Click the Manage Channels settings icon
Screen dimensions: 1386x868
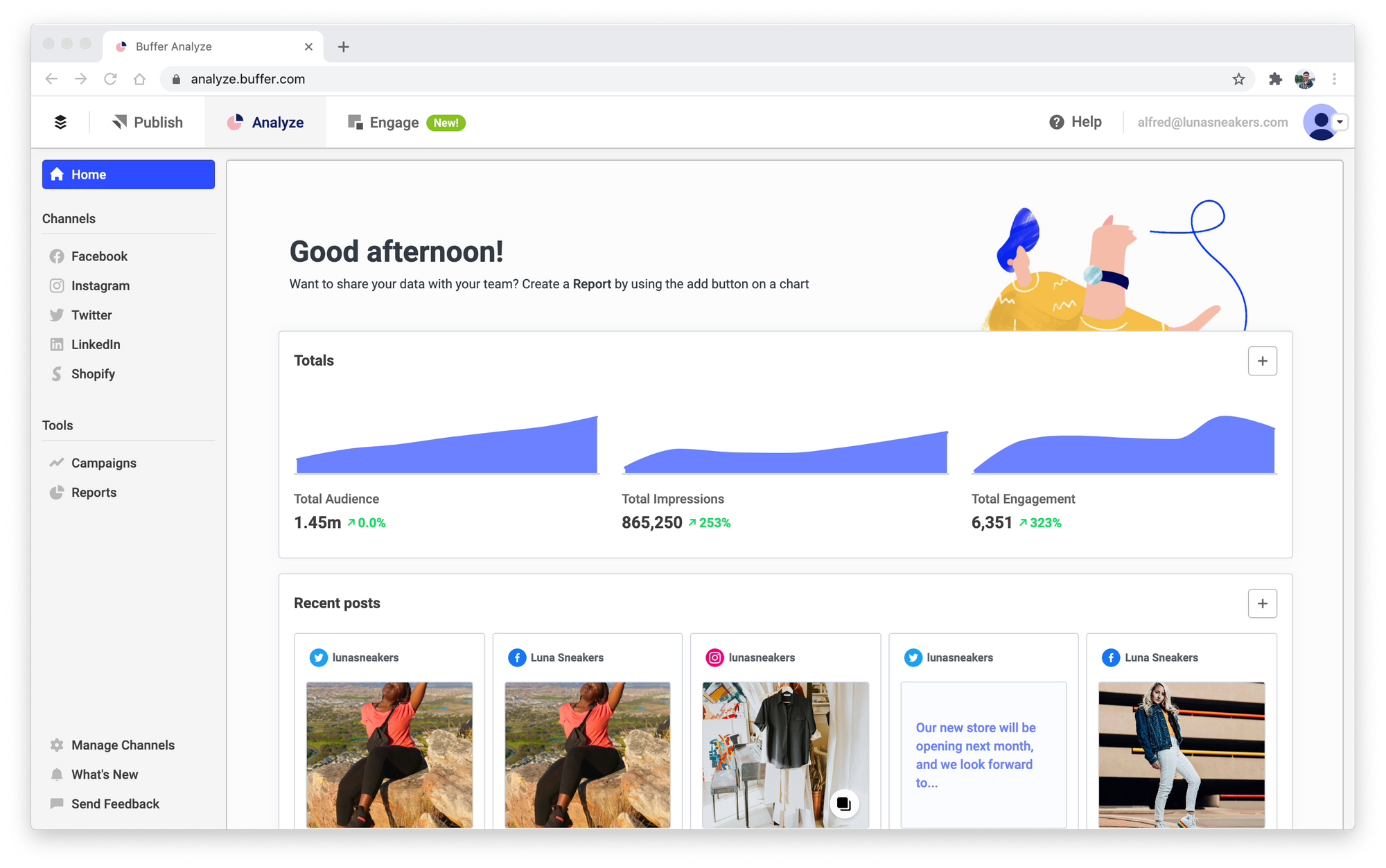pyautogui.click(x=56, y=745)
